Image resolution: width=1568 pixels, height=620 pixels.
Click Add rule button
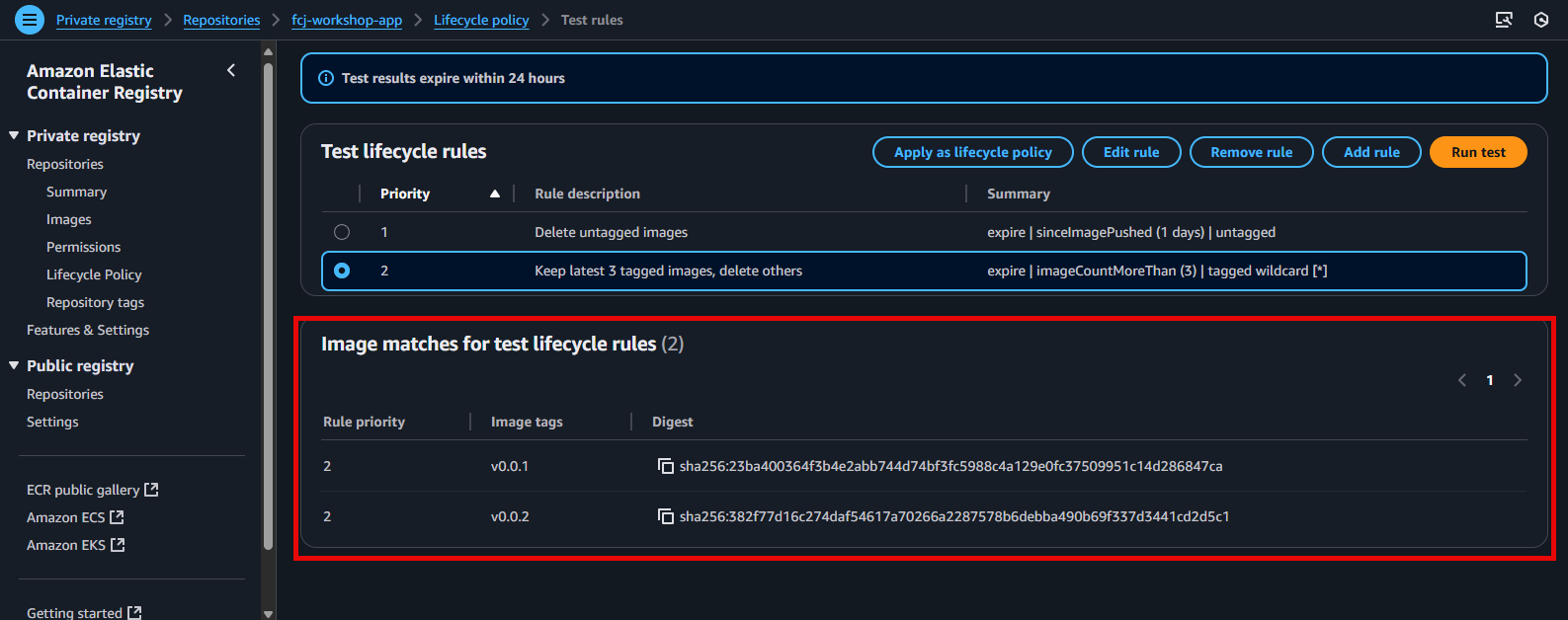coord(1371,152)
